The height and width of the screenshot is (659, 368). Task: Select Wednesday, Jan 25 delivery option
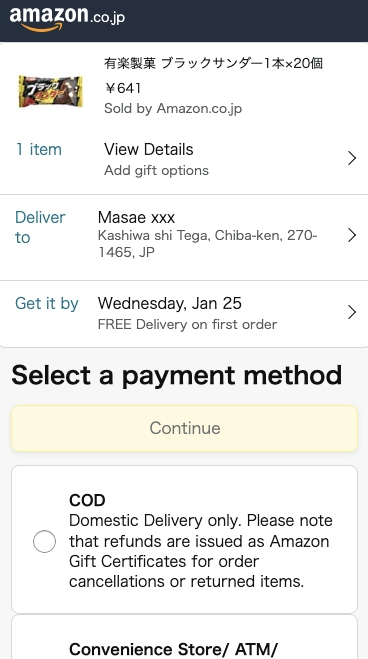pos(170,303)
